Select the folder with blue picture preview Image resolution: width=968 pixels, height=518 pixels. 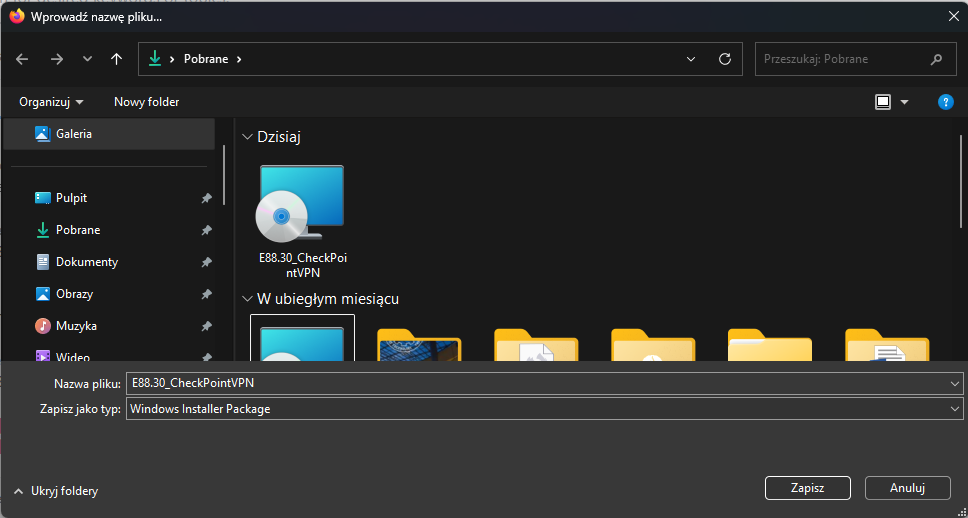(419, 345)
